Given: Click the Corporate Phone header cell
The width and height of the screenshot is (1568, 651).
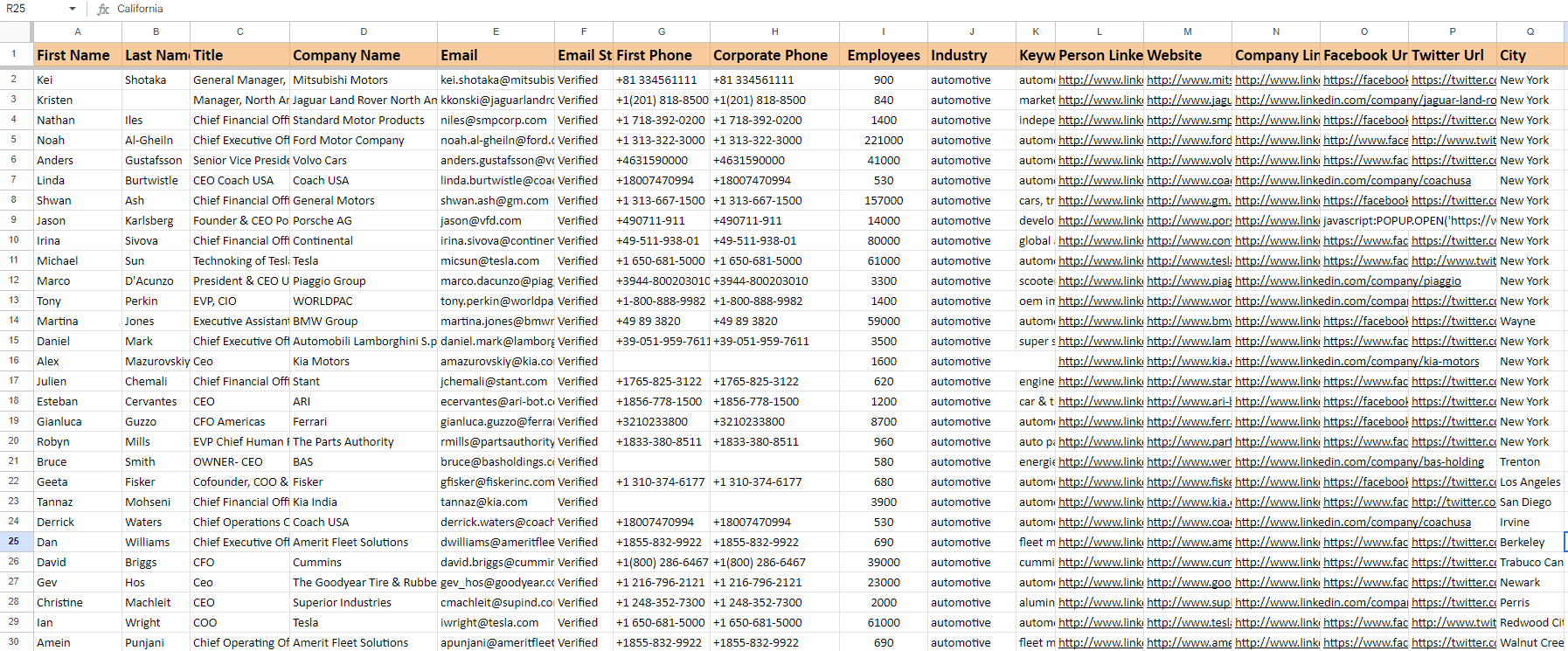Looking at the screenshot, I should (x=774, y=55).
